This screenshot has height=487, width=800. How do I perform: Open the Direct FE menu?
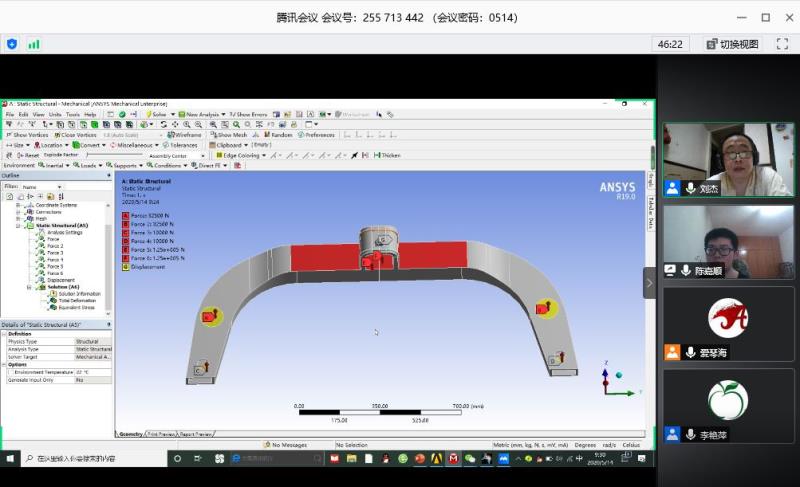pyautogui.click(x=209, y=165)
